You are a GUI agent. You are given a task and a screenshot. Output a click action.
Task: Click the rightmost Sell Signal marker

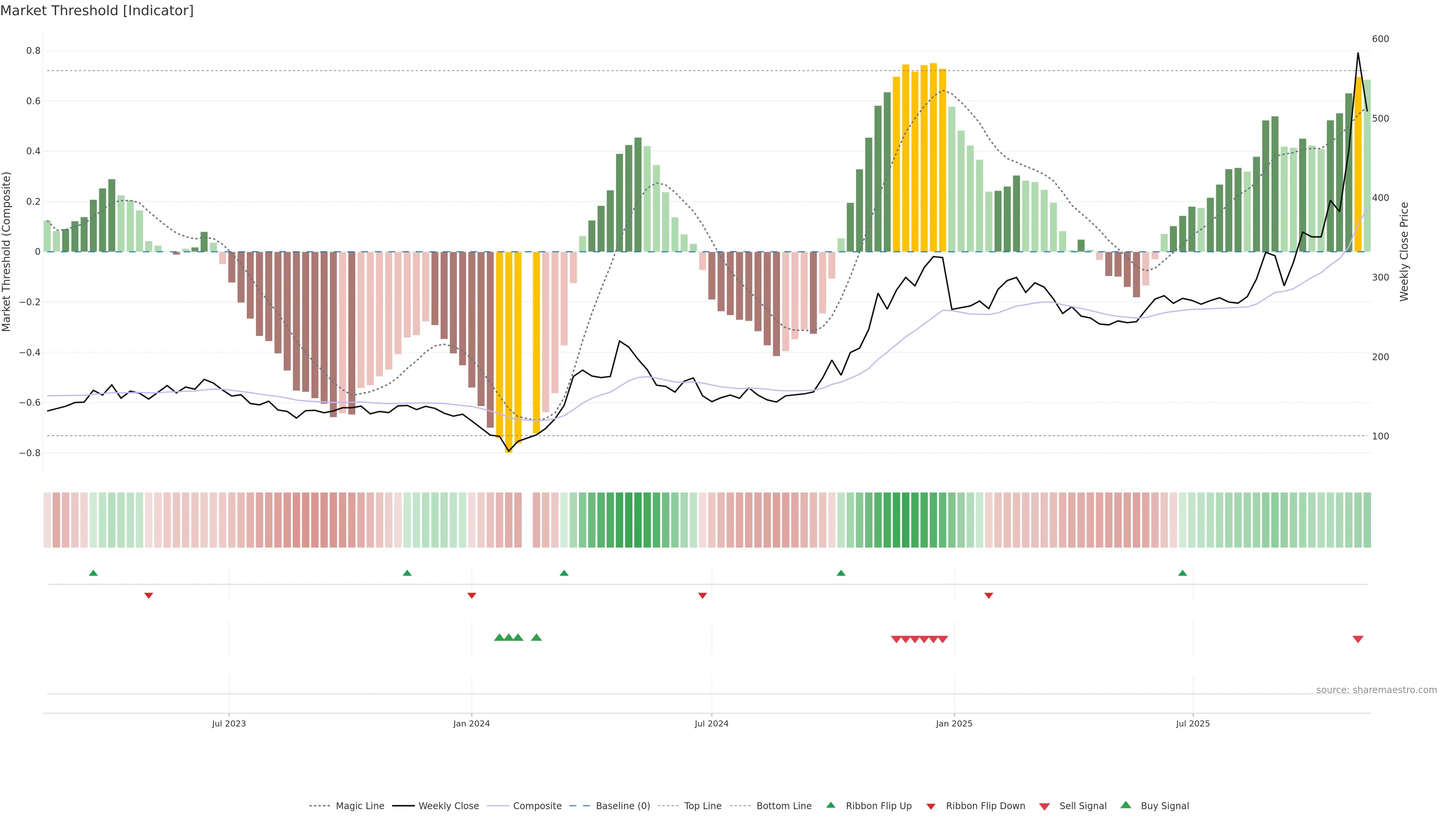(1358, 639)
